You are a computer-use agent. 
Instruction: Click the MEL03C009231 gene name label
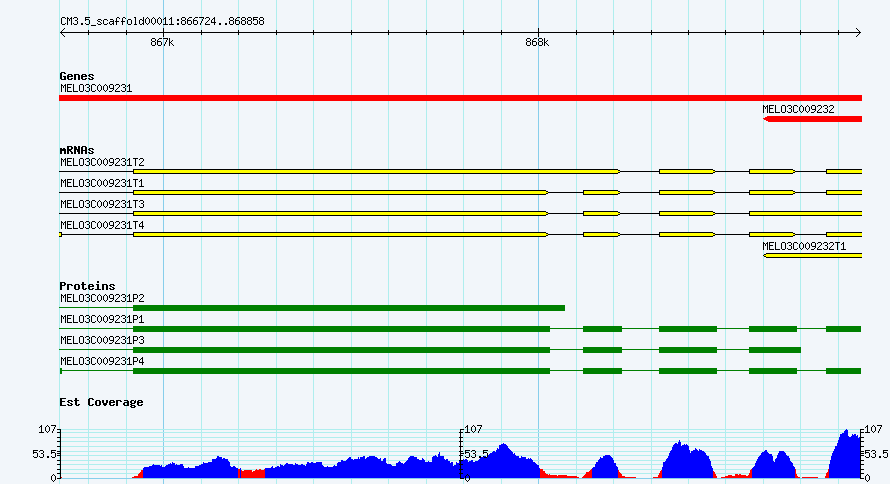(x=96, y=89)
